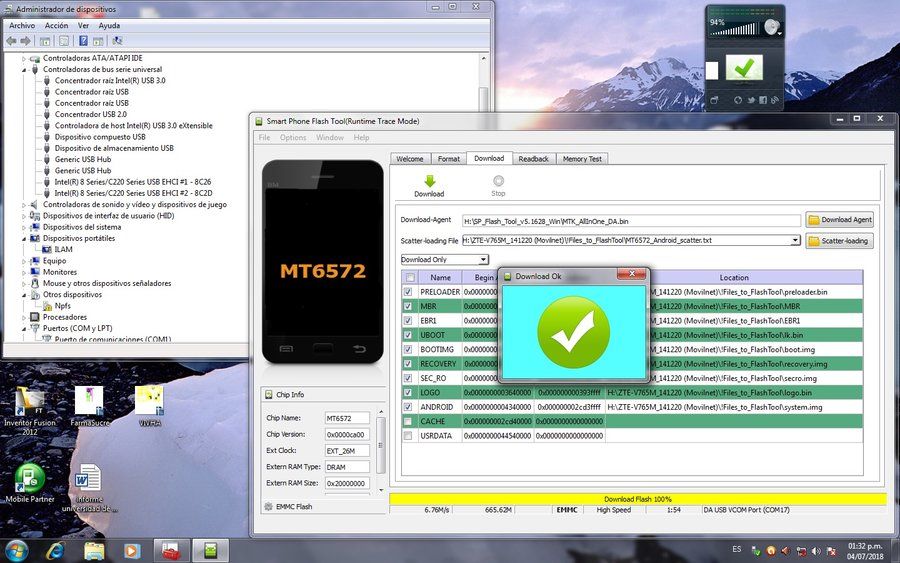Collapse the Otros dispositivos node
Screen dimensions: 900x563
point(24,295)
